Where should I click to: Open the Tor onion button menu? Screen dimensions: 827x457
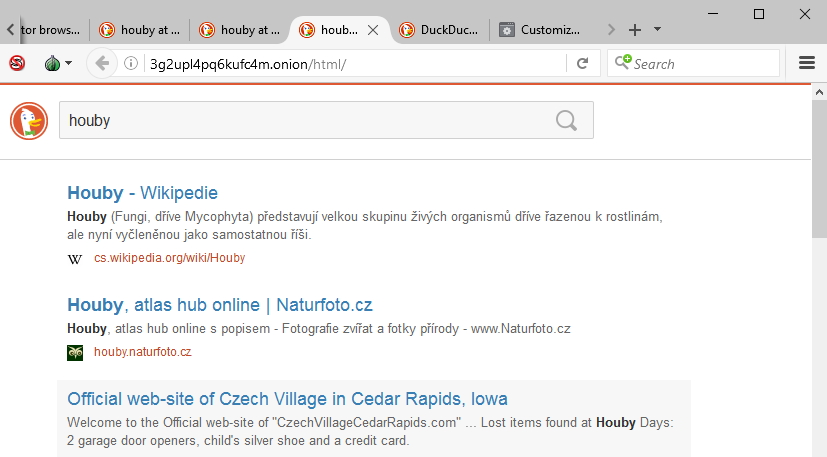point(58,64)
